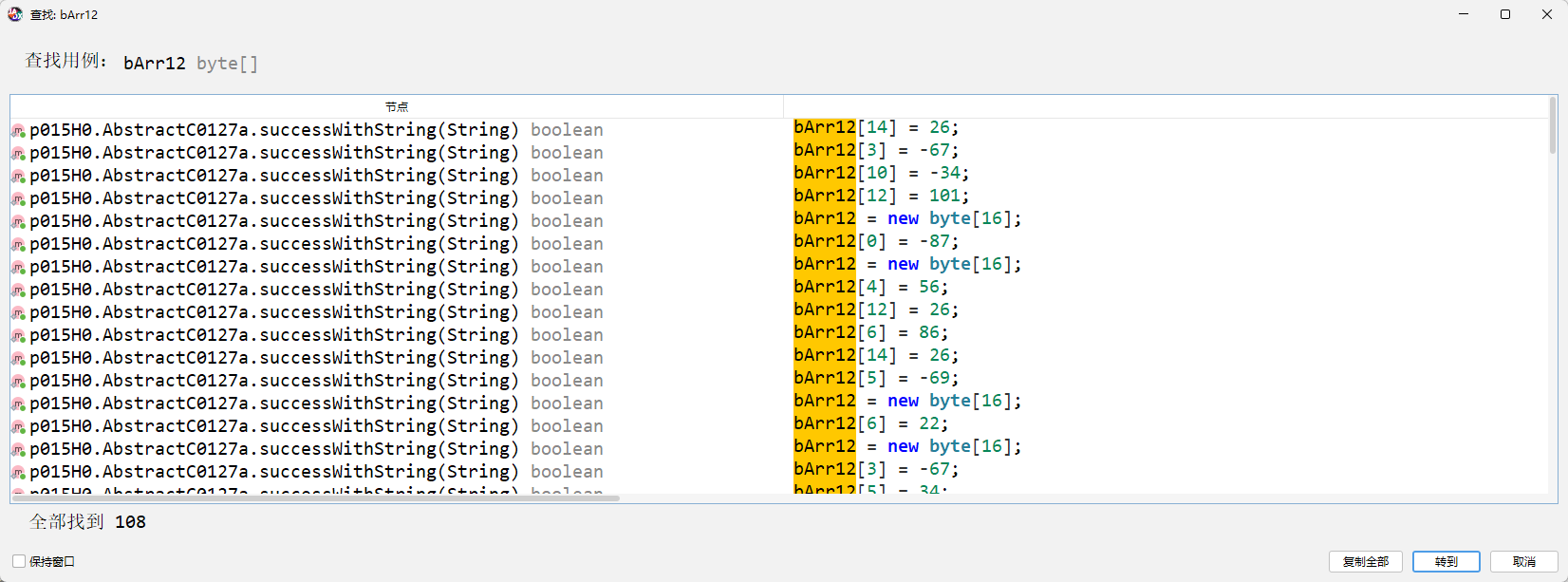
Task: Click method icon beside bArr12[12] = 101 row
Action: [x=18, y=199]
